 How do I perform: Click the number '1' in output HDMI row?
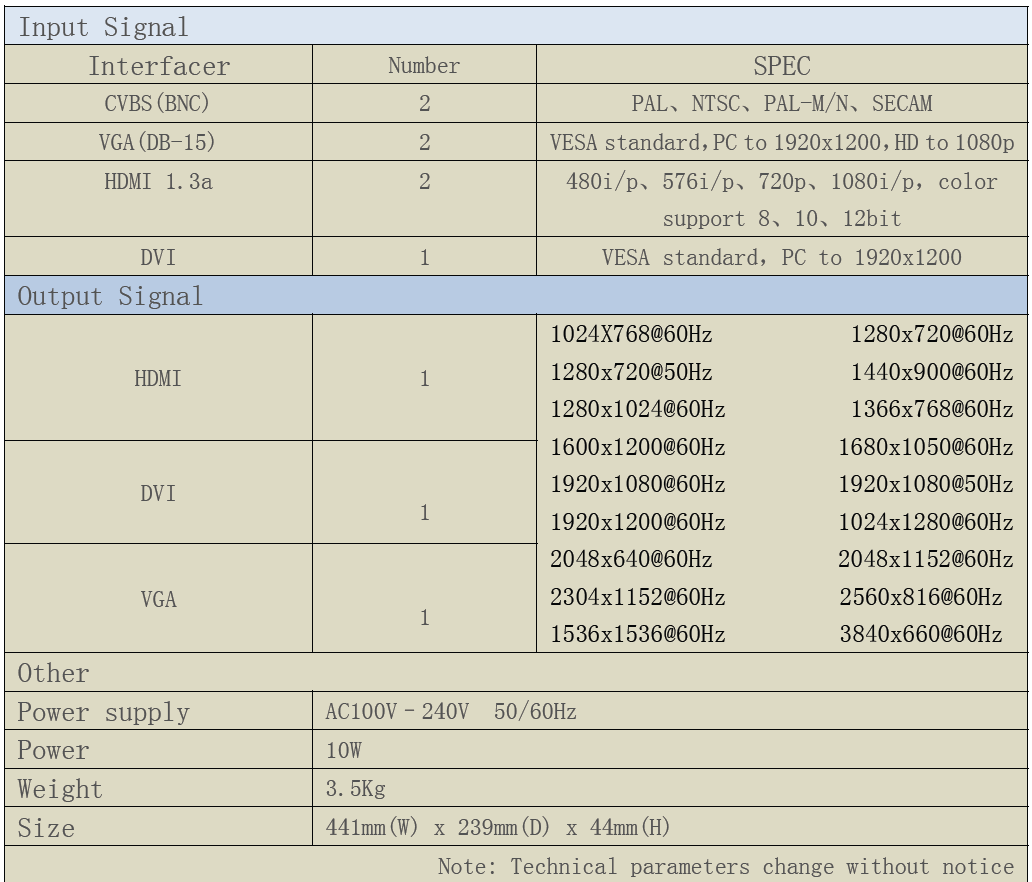[x=425, y=378]
